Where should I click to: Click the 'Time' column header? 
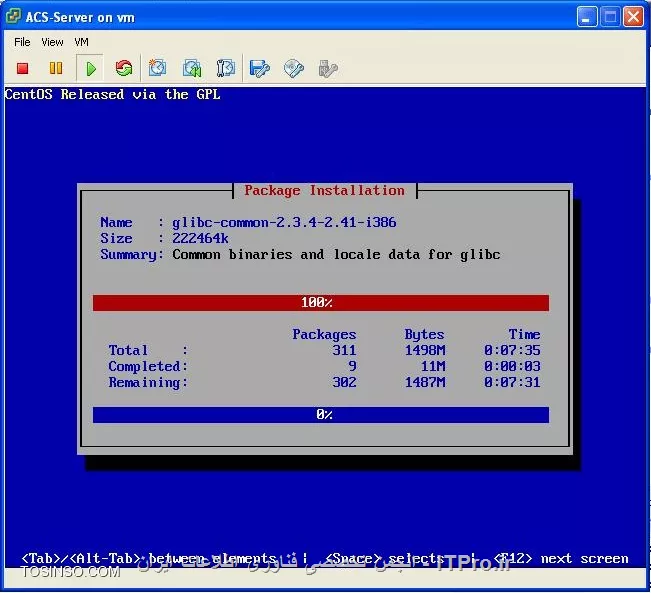(524, 334)
